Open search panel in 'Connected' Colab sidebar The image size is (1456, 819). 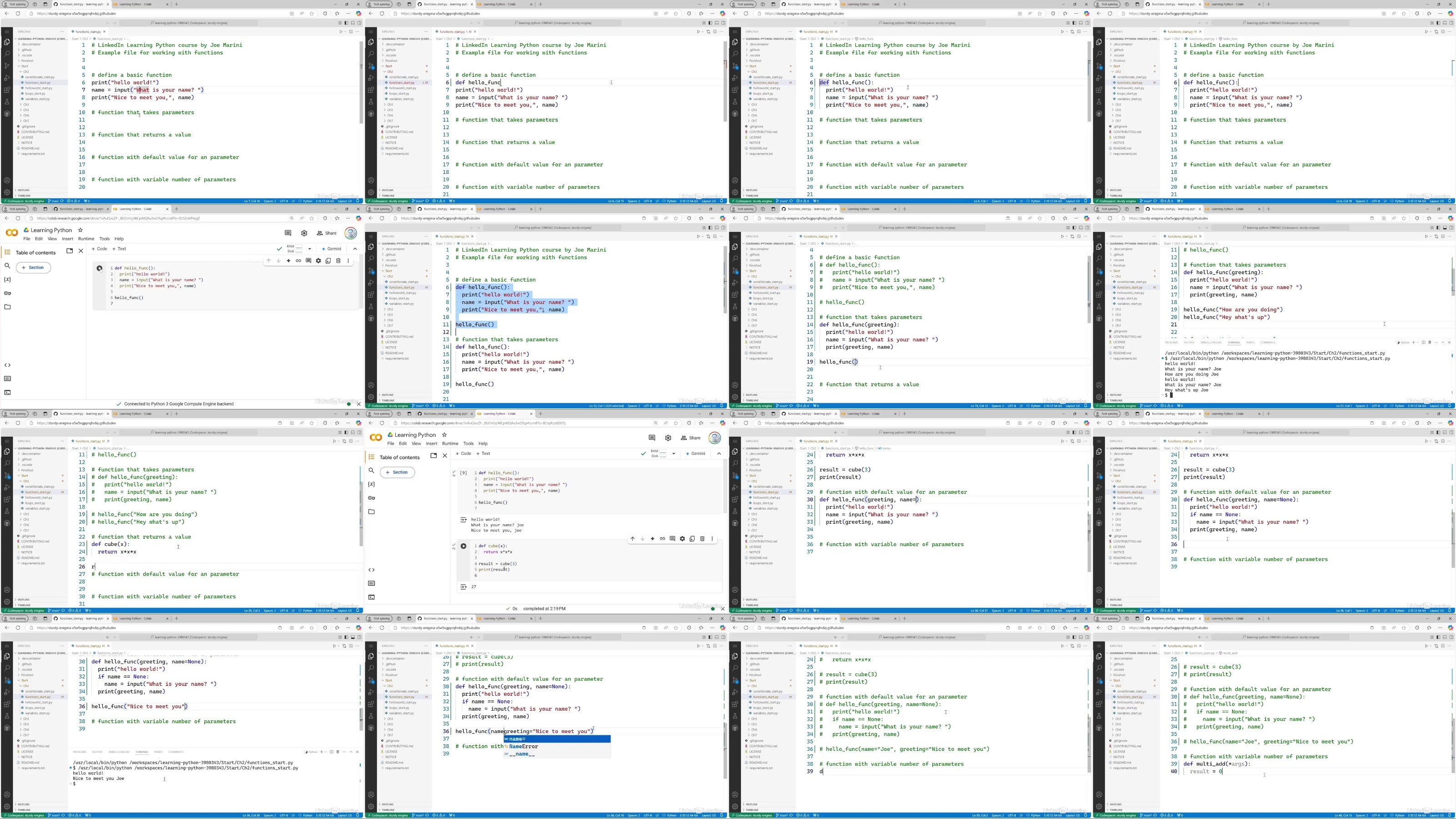point(7,266)
